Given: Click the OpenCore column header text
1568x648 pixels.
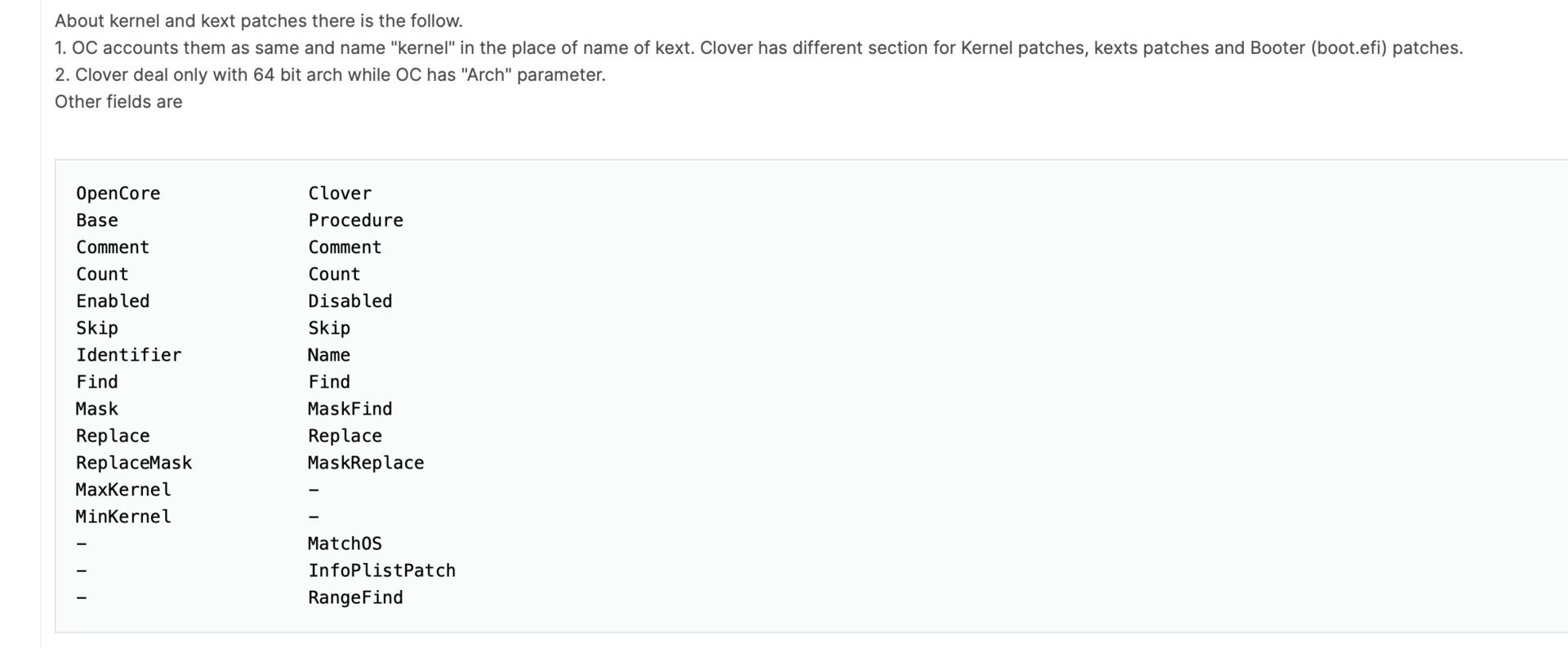Looking at the screenshot, I should (x=118, y=193).
